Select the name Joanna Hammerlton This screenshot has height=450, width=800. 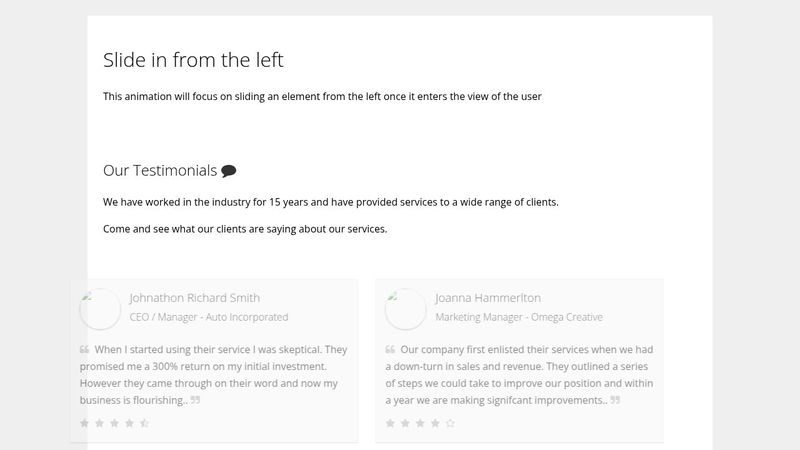point(488,298)
